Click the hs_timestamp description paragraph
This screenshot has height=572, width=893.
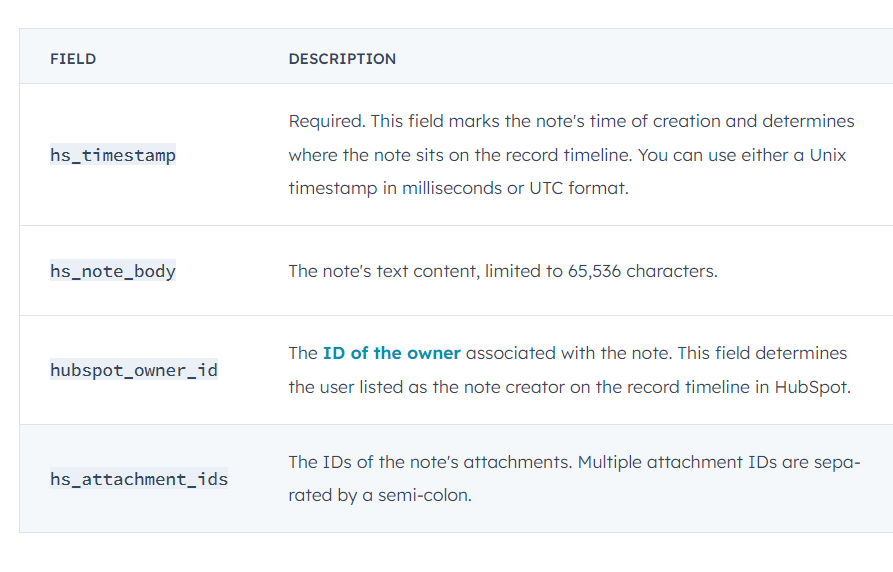click(571, 154)
